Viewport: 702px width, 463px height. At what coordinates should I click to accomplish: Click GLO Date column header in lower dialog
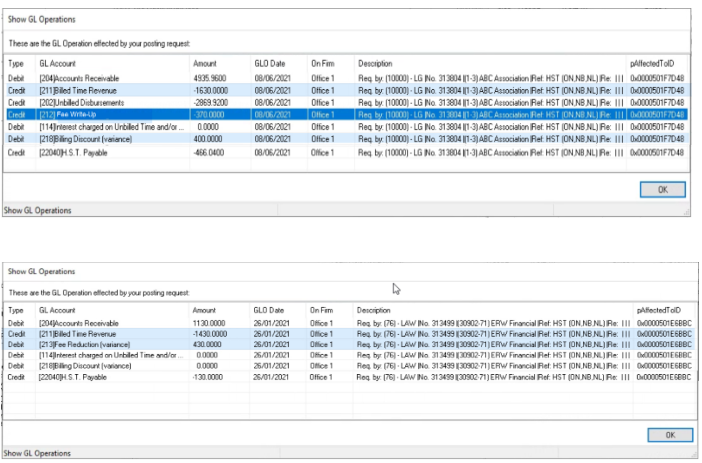point(269,310)
